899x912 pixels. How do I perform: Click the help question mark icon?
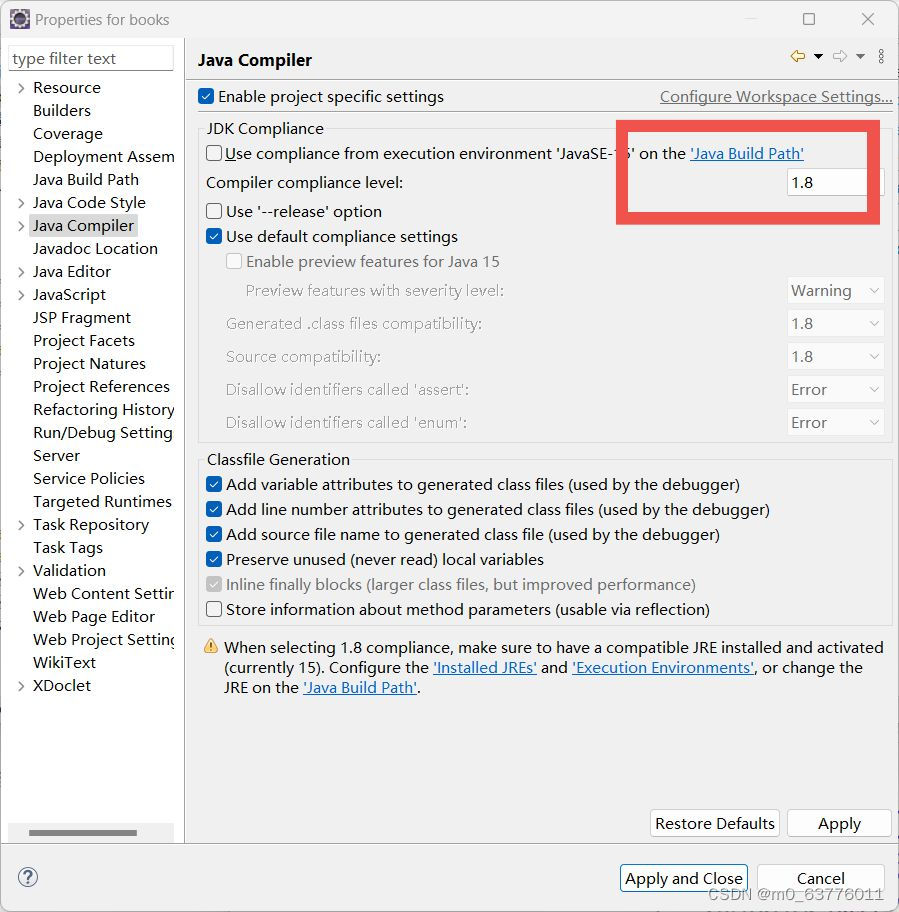28,877
